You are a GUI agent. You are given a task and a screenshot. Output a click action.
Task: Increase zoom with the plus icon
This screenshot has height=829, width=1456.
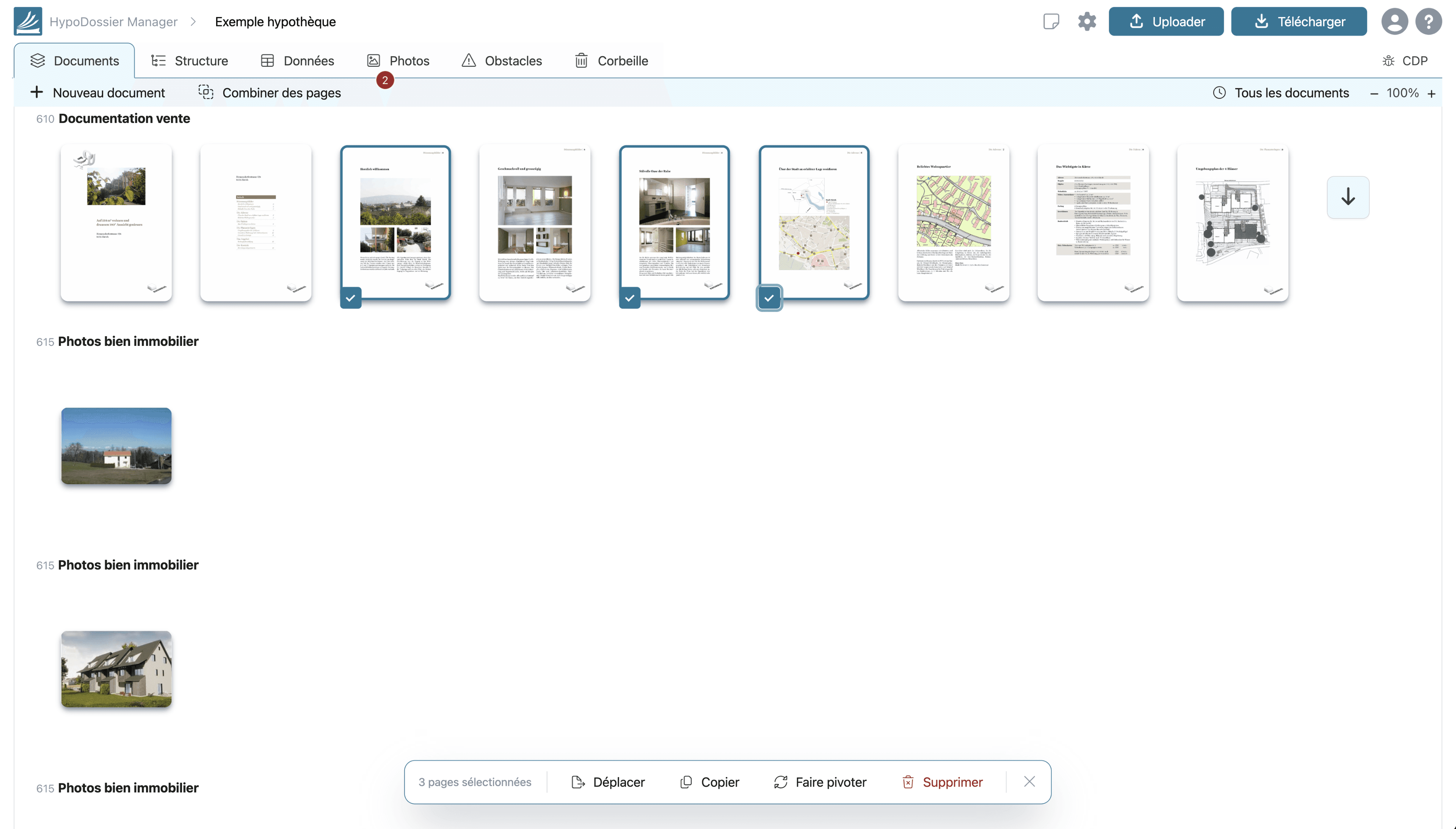tap(1431, 93)
